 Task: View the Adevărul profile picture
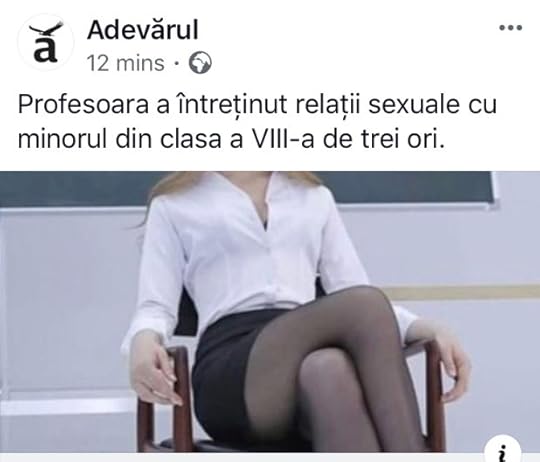pyautogui.click(x=46, y=42)
